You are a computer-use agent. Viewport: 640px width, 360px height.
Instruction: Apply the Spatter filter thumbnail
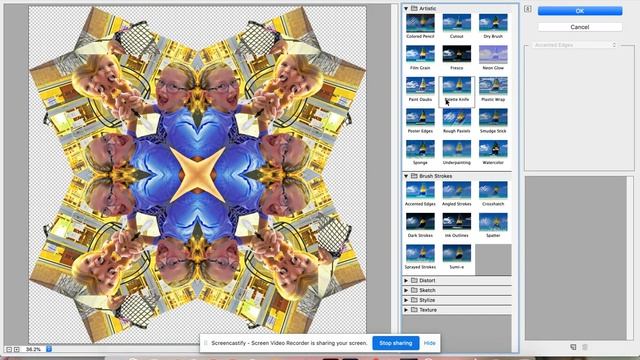(x=493, y=222)
